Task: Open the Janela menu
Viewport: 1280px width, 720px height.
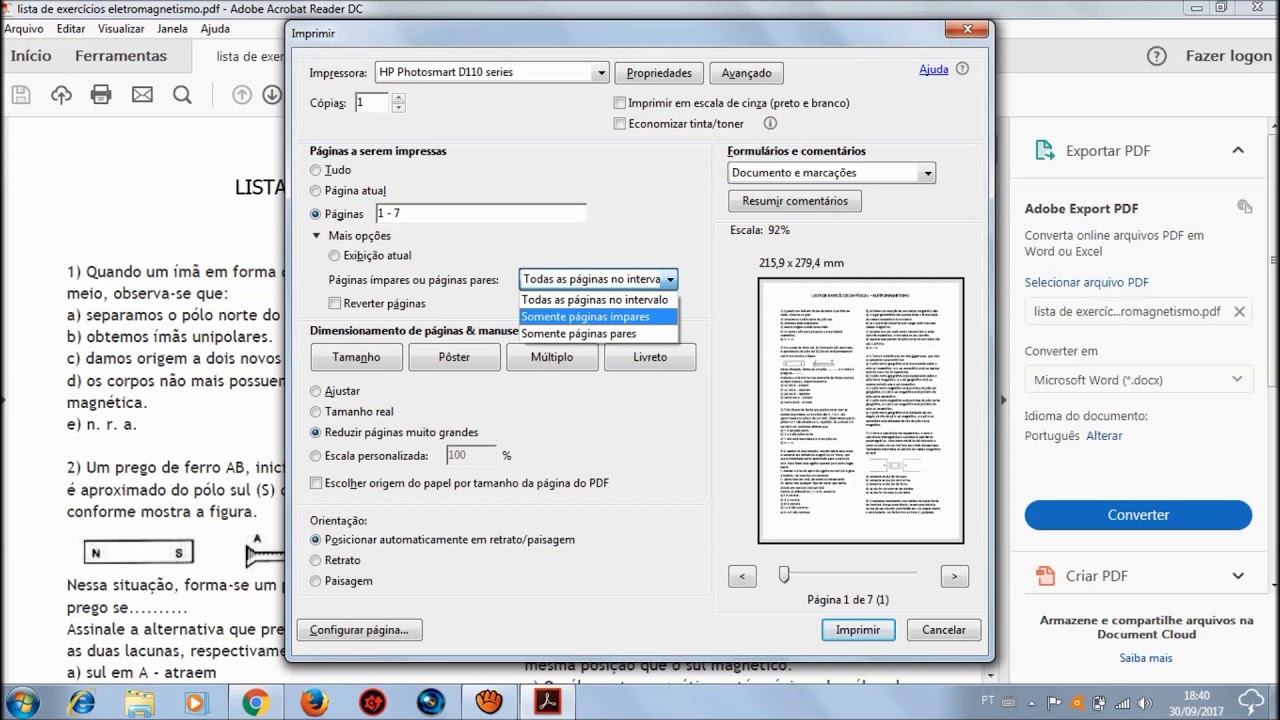Action: (172, 29)
